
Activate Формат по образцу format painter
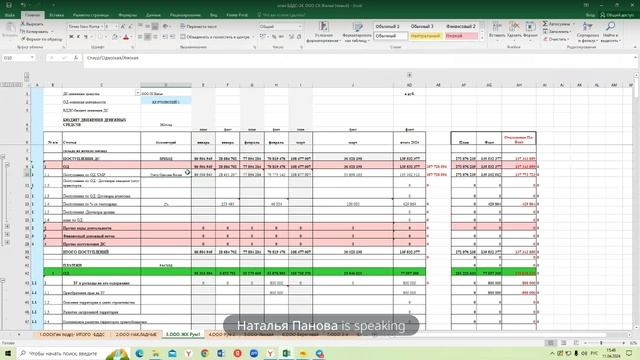pos(42,39)
